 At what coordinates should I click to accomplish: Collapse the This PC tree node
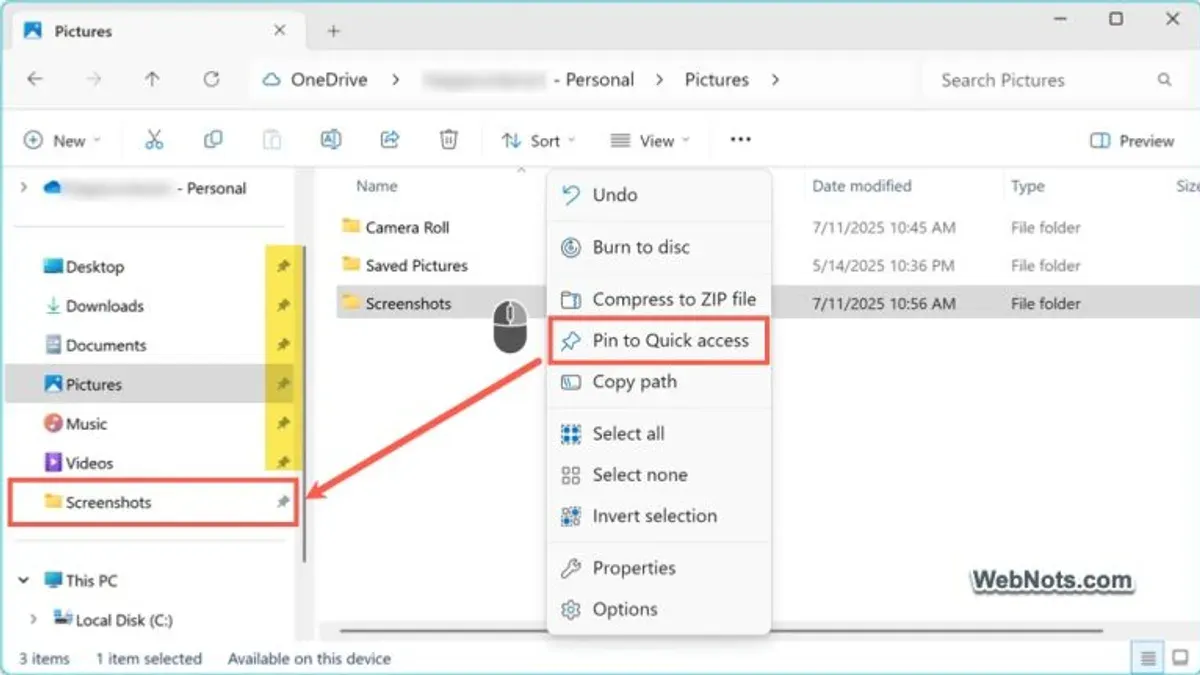click(x=24, y=580)
